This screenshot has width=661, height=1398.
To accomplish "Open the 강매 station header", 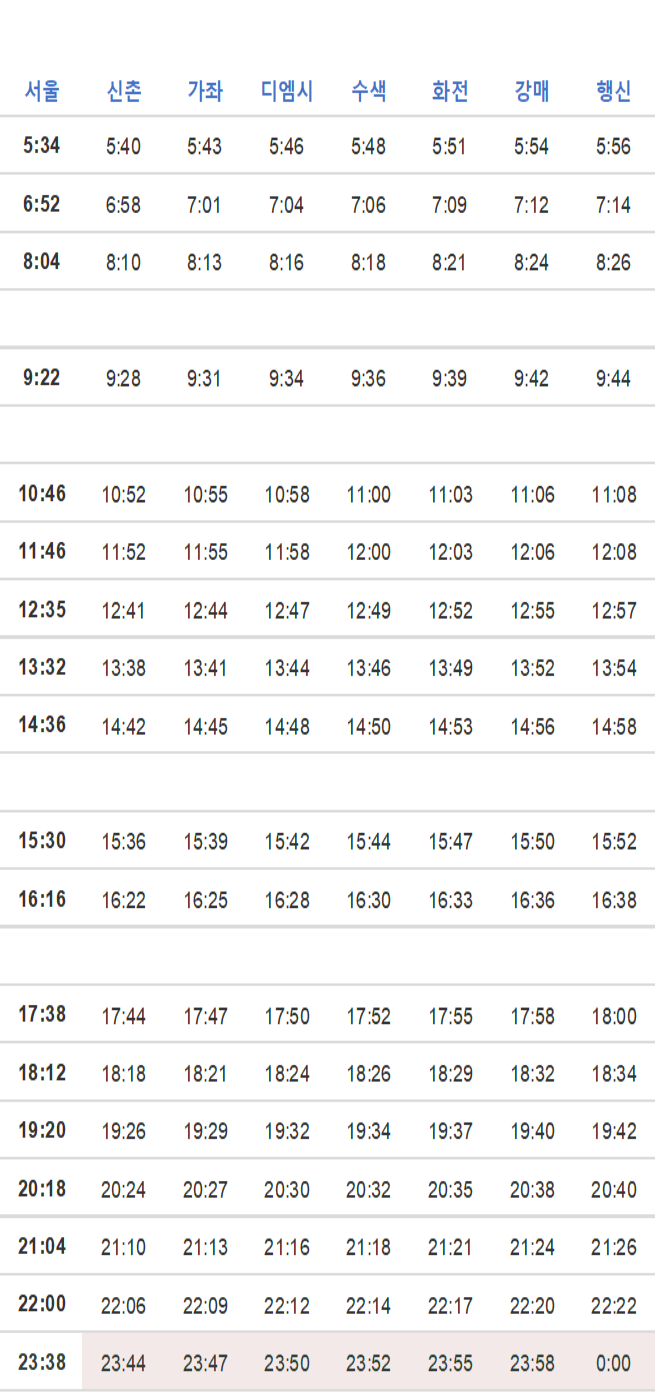I will (531, 92).
